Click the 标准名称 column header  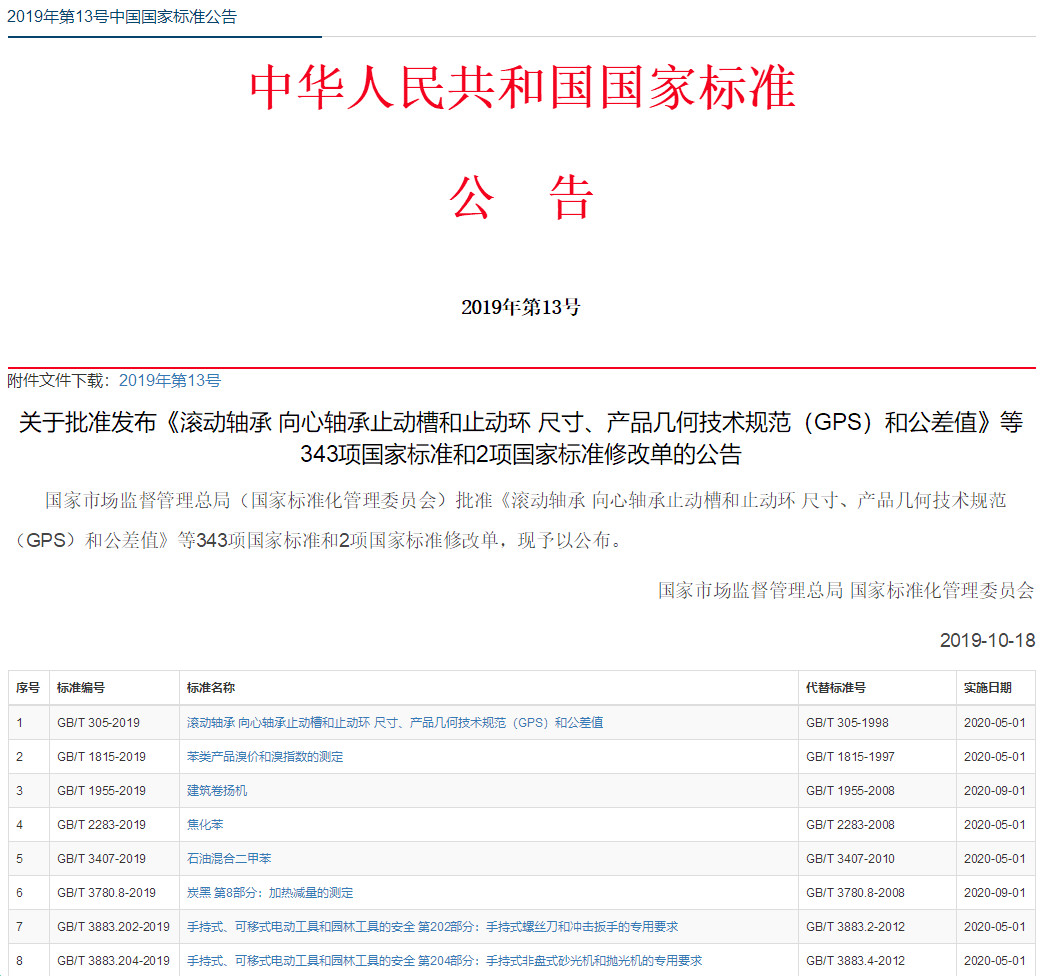(211, 688)
